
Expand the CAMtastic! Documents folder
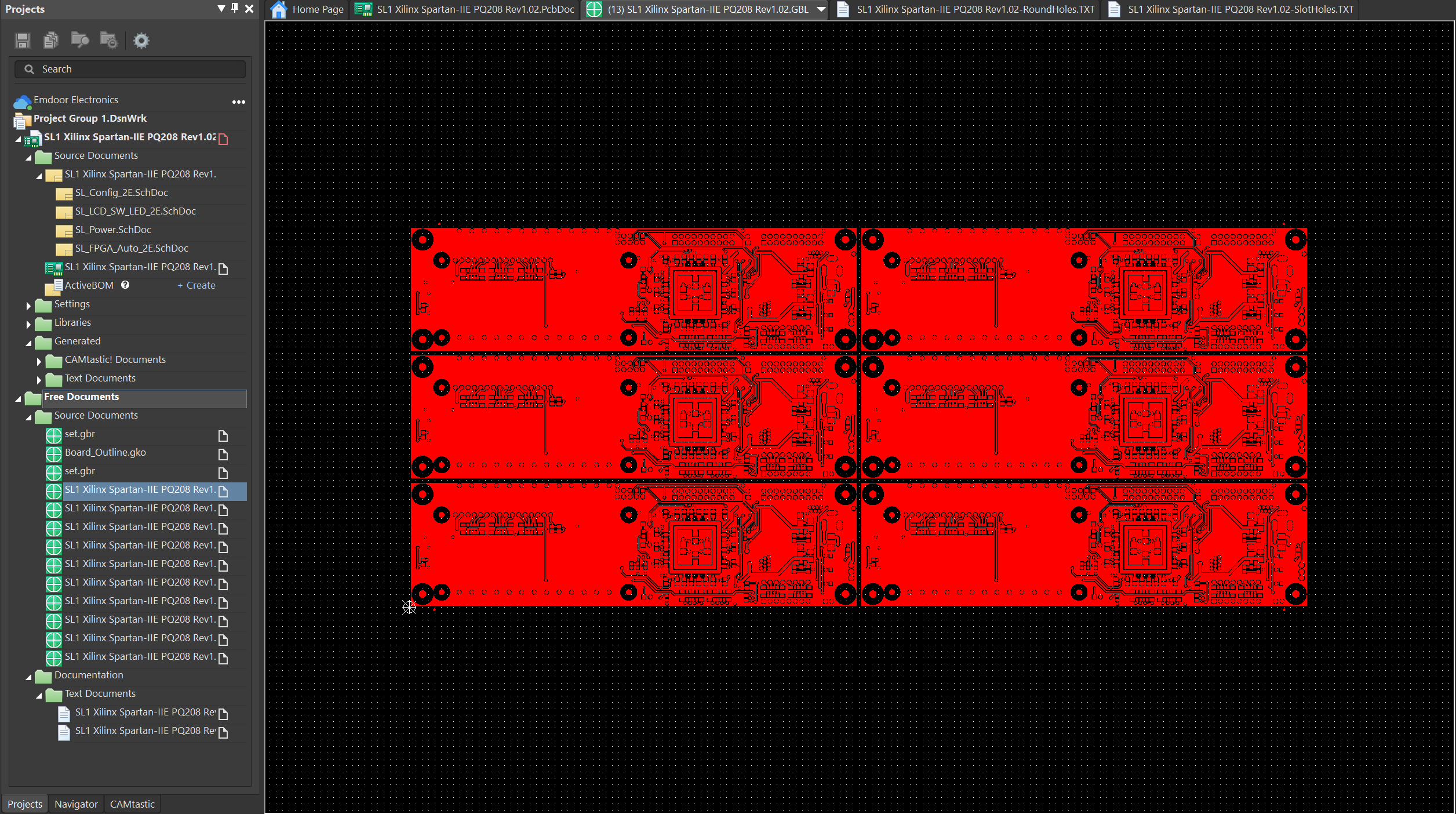point(39,361)
